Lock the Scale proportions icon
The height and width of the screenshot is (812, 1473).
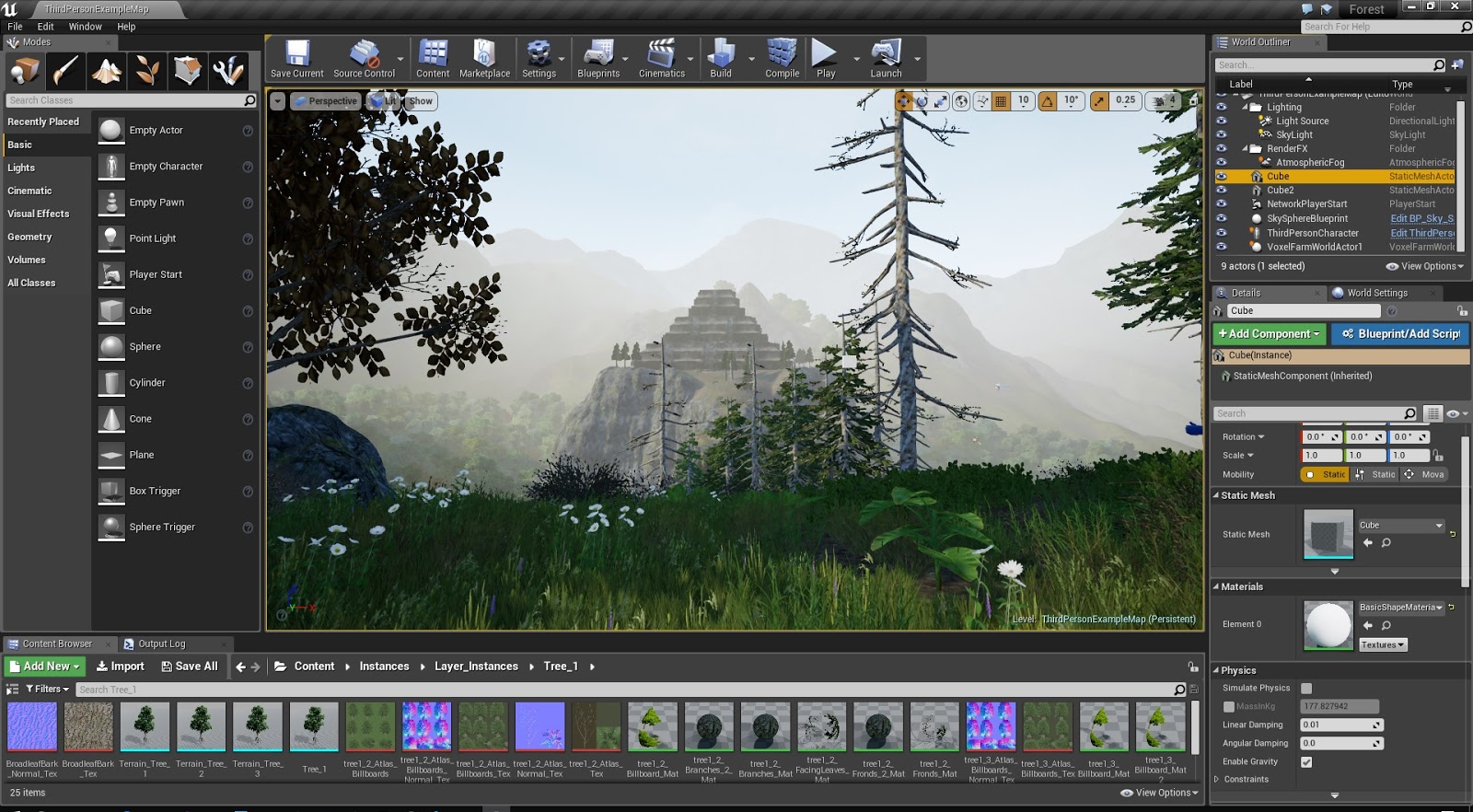1439,456
